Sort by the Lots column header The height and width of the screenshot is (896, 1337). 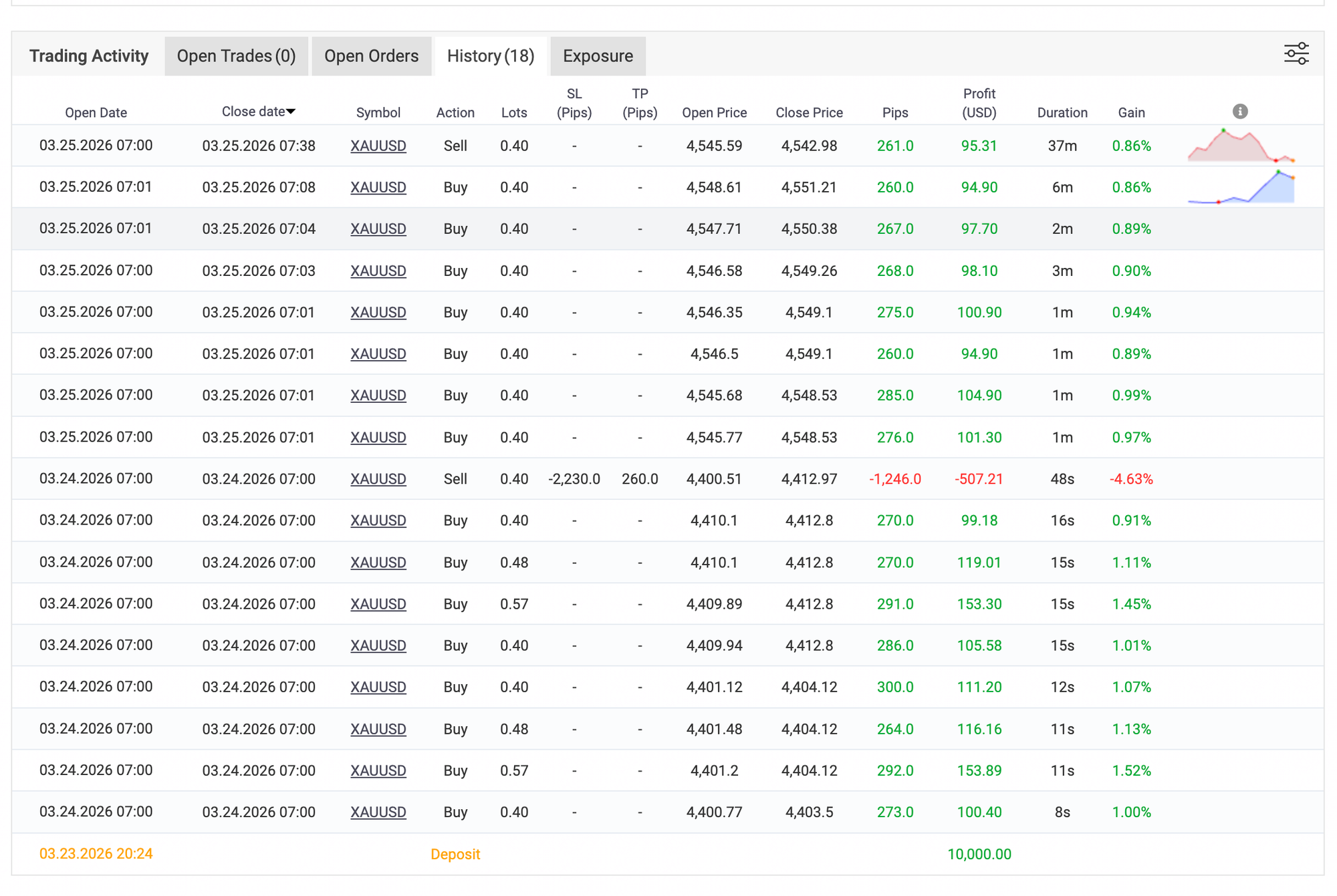[513, 112]
